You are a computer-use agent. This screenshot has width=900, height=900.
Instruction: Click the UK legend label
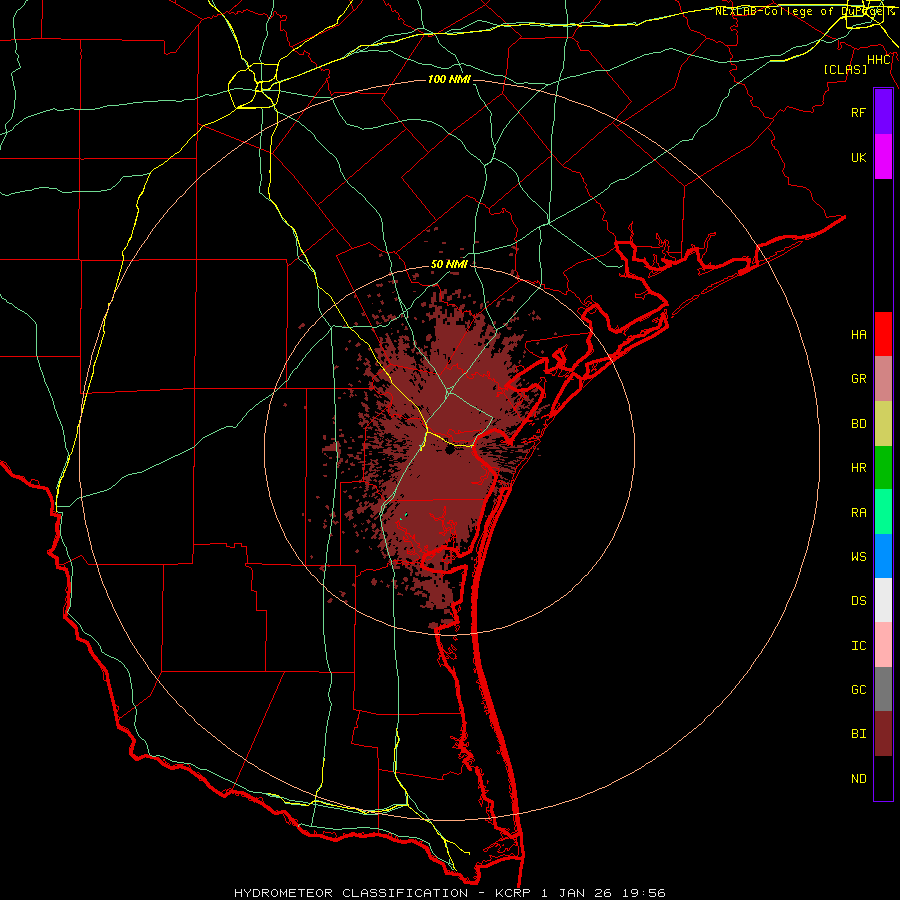point(858,157)
